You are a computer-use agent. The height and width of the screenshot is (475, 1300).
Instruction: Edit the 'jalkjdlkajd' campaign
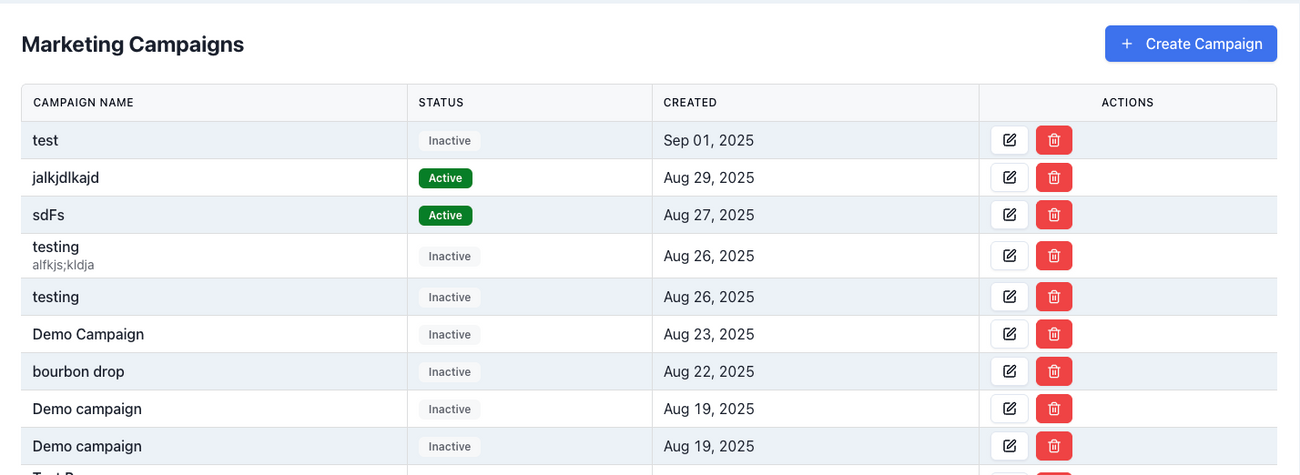coord(1009,178)
